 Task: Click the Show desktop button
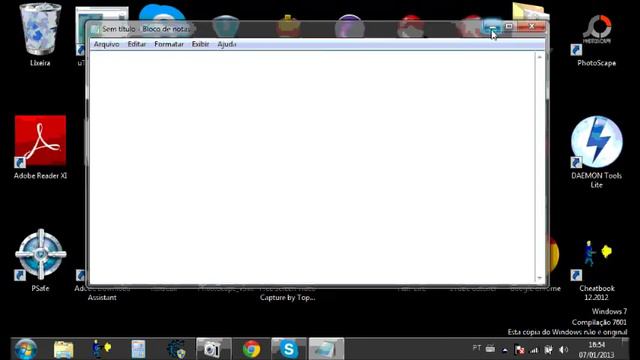point(626,349)
